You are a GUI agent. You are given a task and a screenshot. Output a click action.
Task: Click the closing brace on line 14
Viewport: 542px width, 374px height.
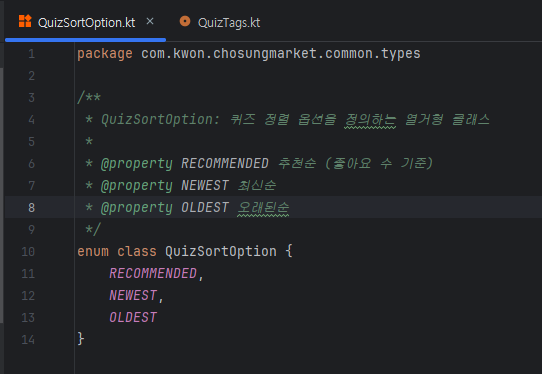[x=81, y=339]
